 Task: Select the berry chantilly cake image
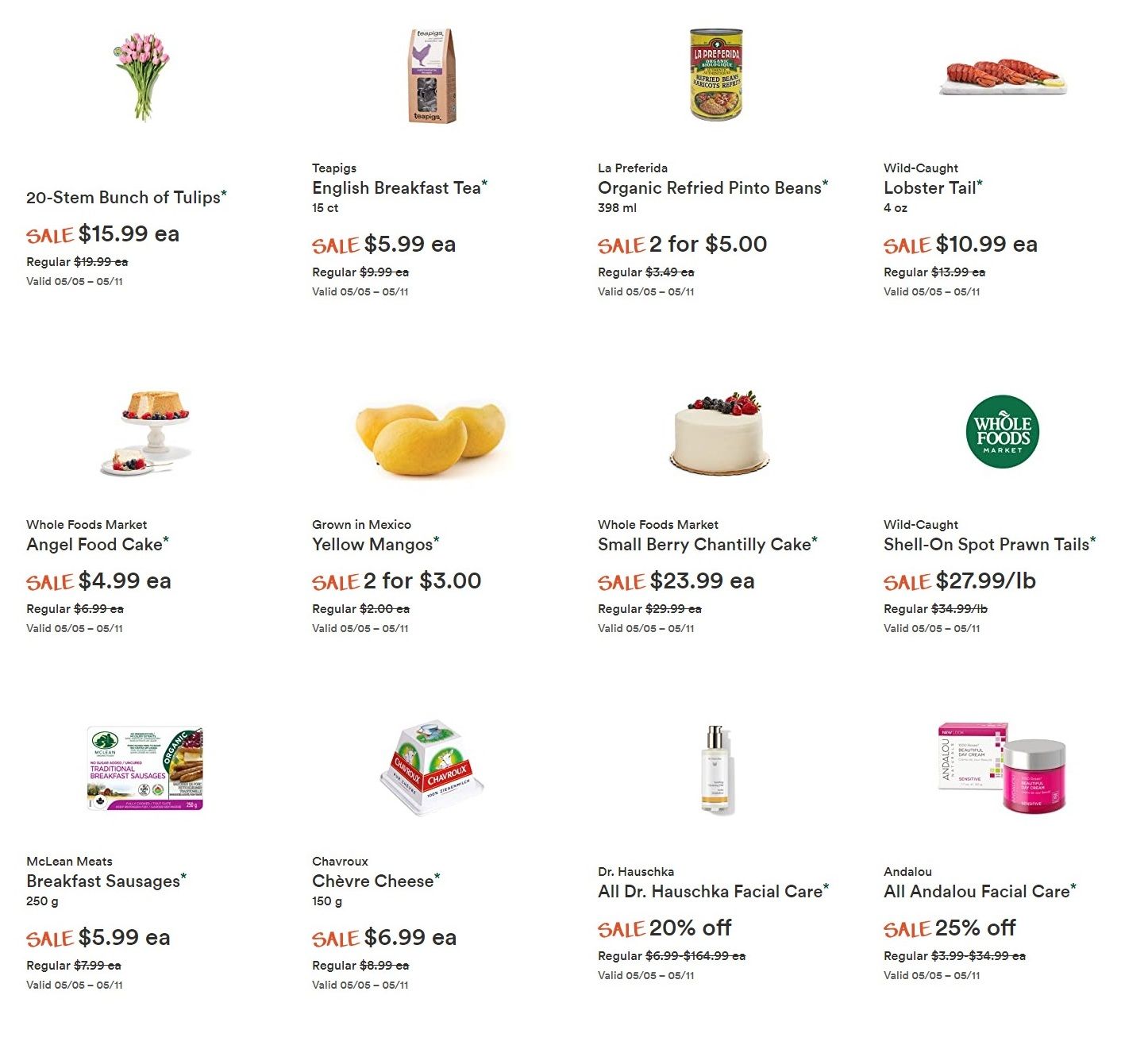coord(718,433)
